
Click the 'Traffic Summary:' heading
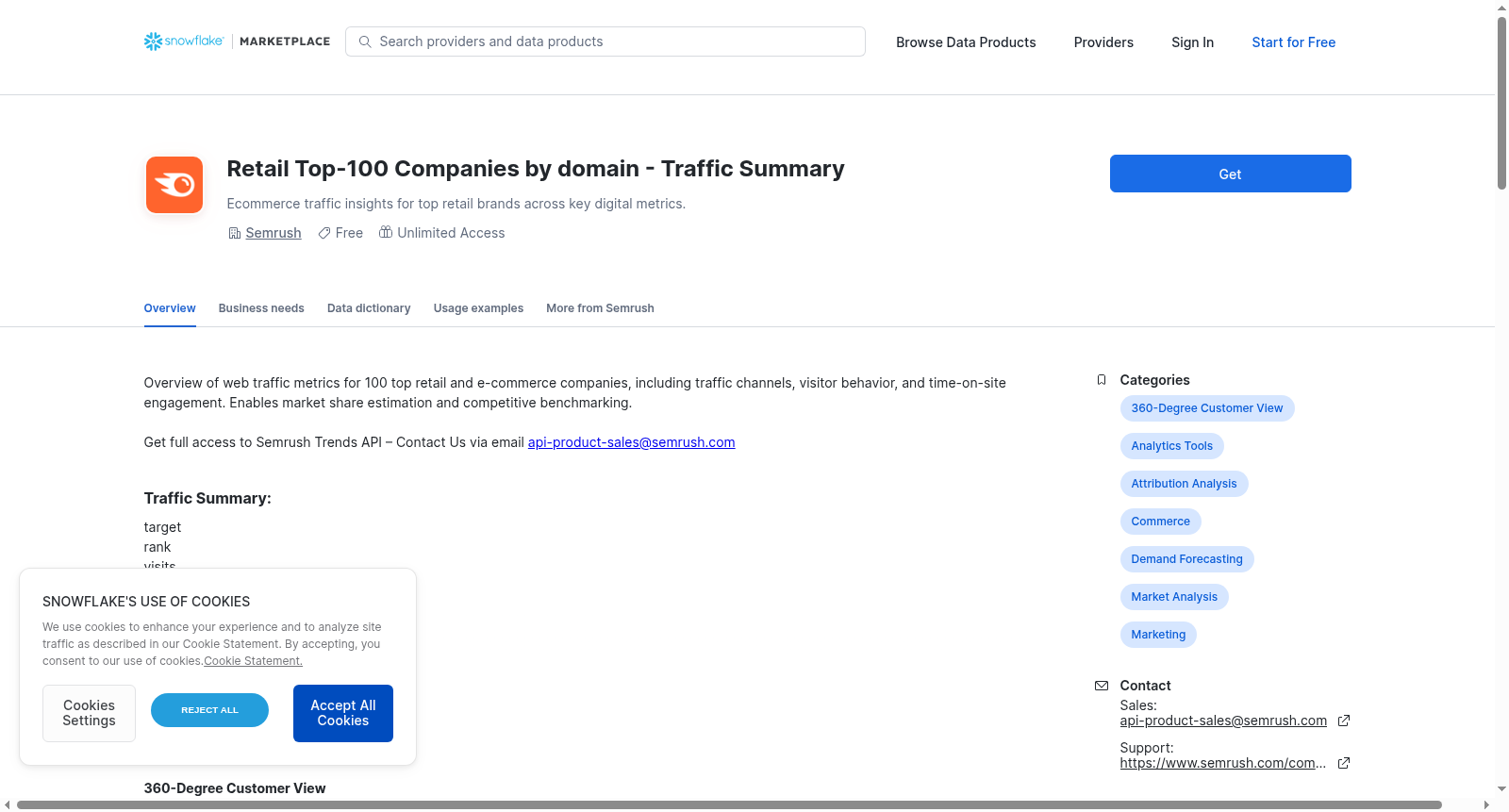207,498
